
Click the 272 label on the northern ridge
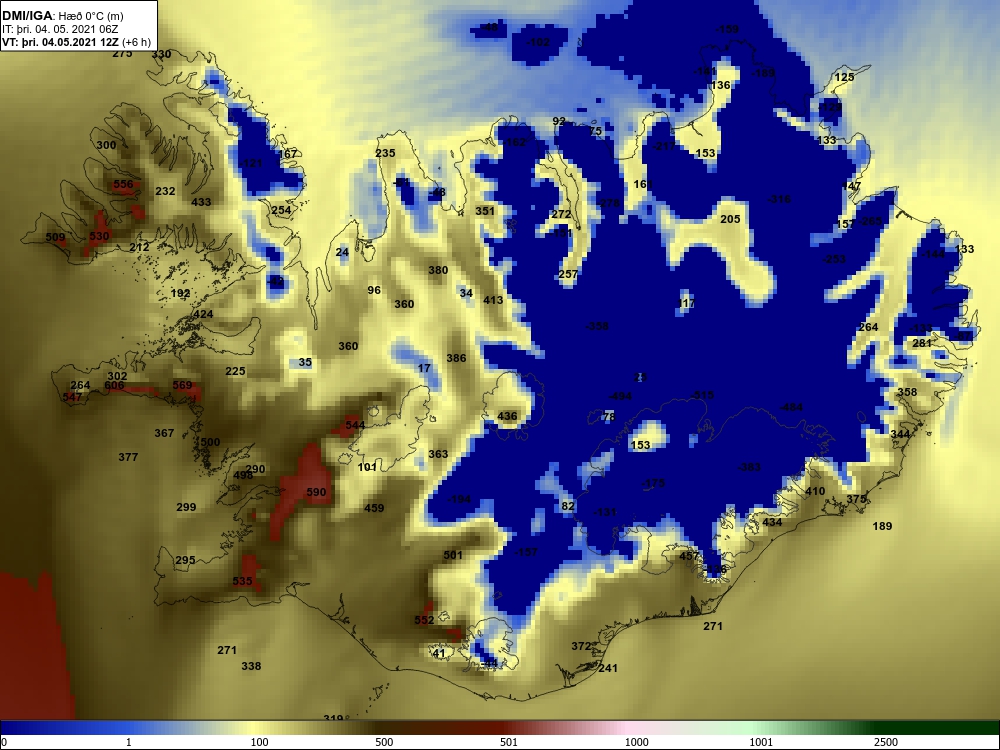pos(561,214)
